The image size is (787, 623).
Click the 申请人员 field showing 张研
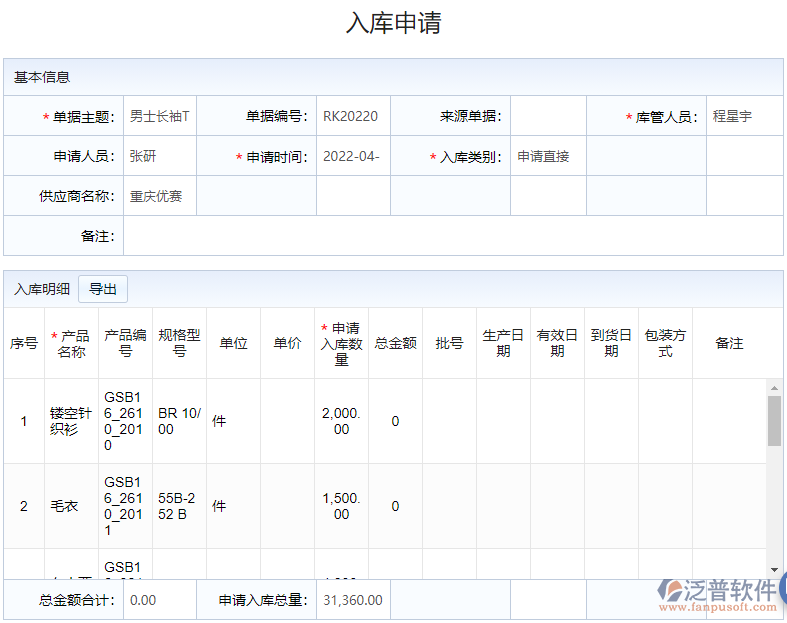coord(160,157)
